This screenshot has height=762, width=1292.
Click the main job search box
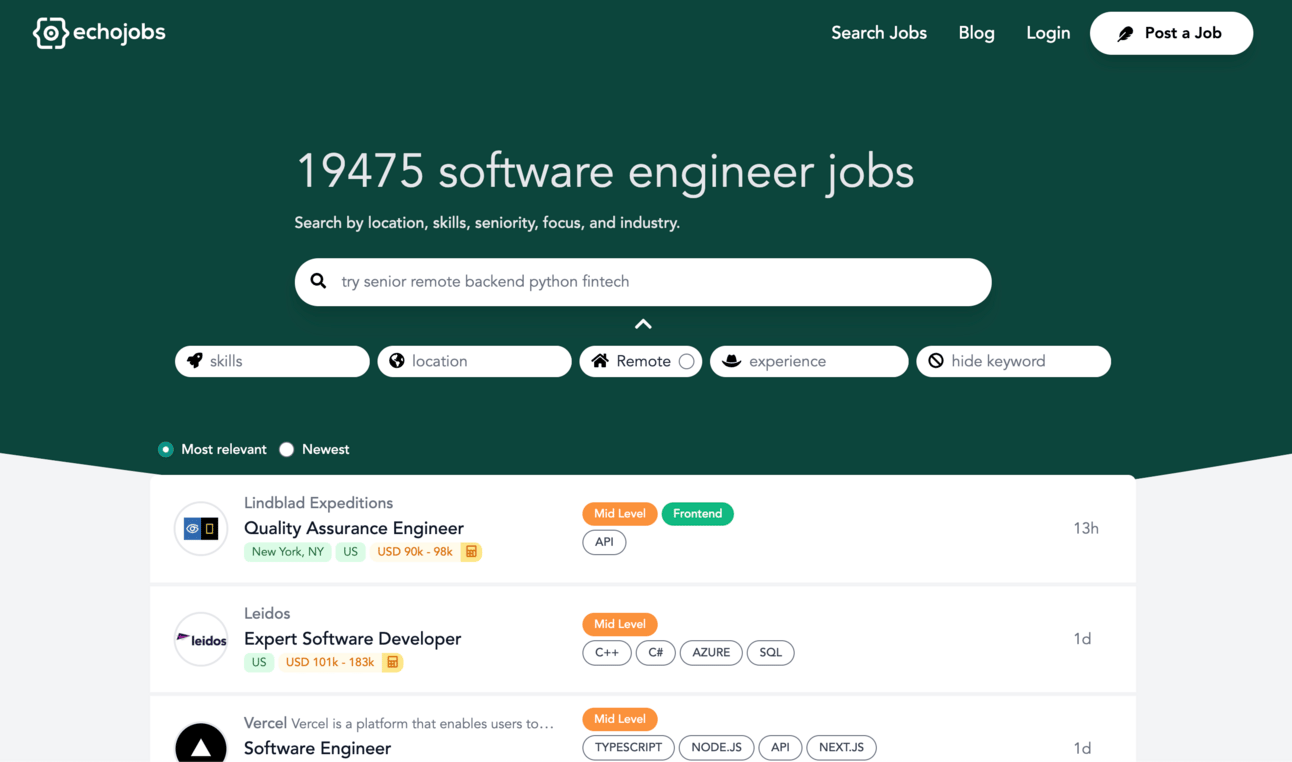point(643,282)
